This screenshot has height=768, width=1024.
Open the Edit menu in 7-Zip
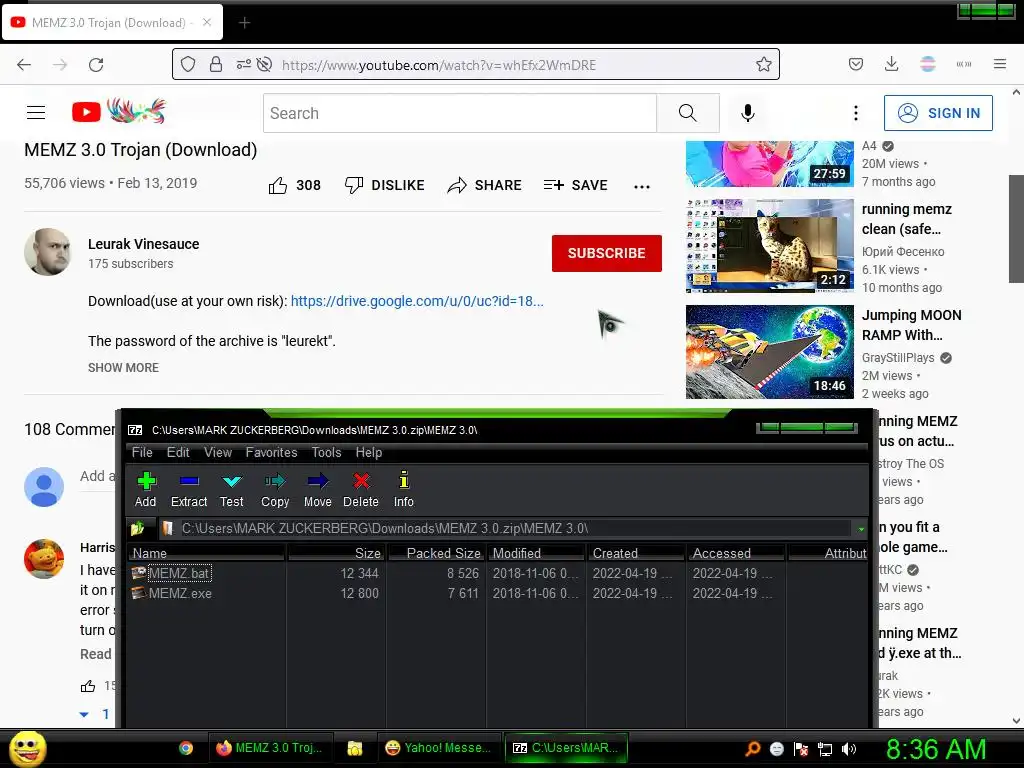click(178, 452)
